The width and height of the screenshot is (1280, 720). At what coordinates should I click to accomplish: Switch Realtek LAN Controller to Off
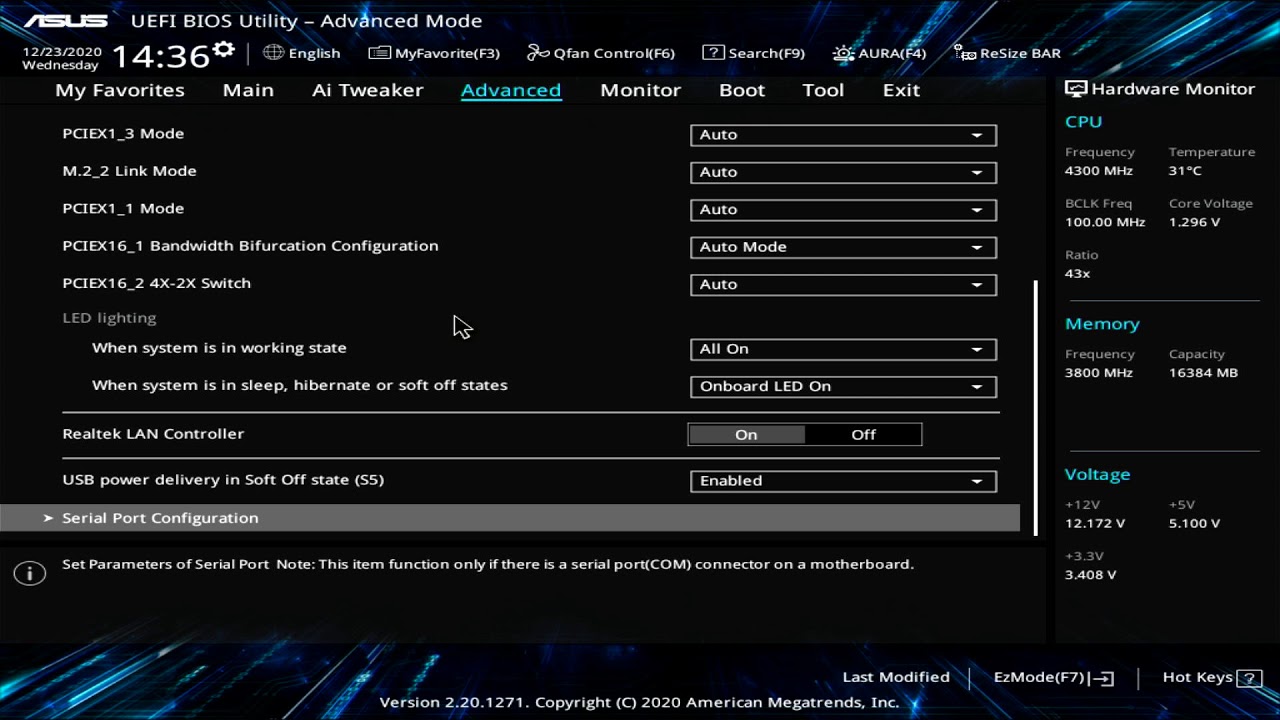863,434
